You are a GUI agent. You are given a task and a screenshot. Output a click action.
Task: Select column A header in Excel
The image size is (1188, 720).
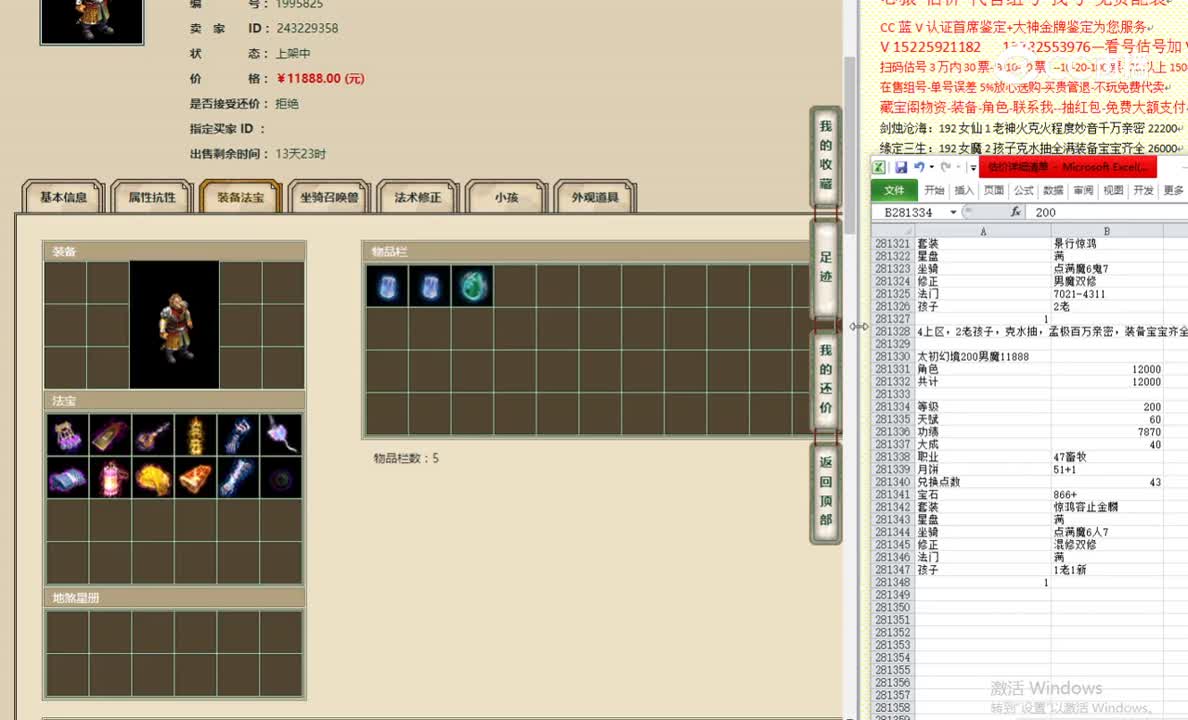983,231
